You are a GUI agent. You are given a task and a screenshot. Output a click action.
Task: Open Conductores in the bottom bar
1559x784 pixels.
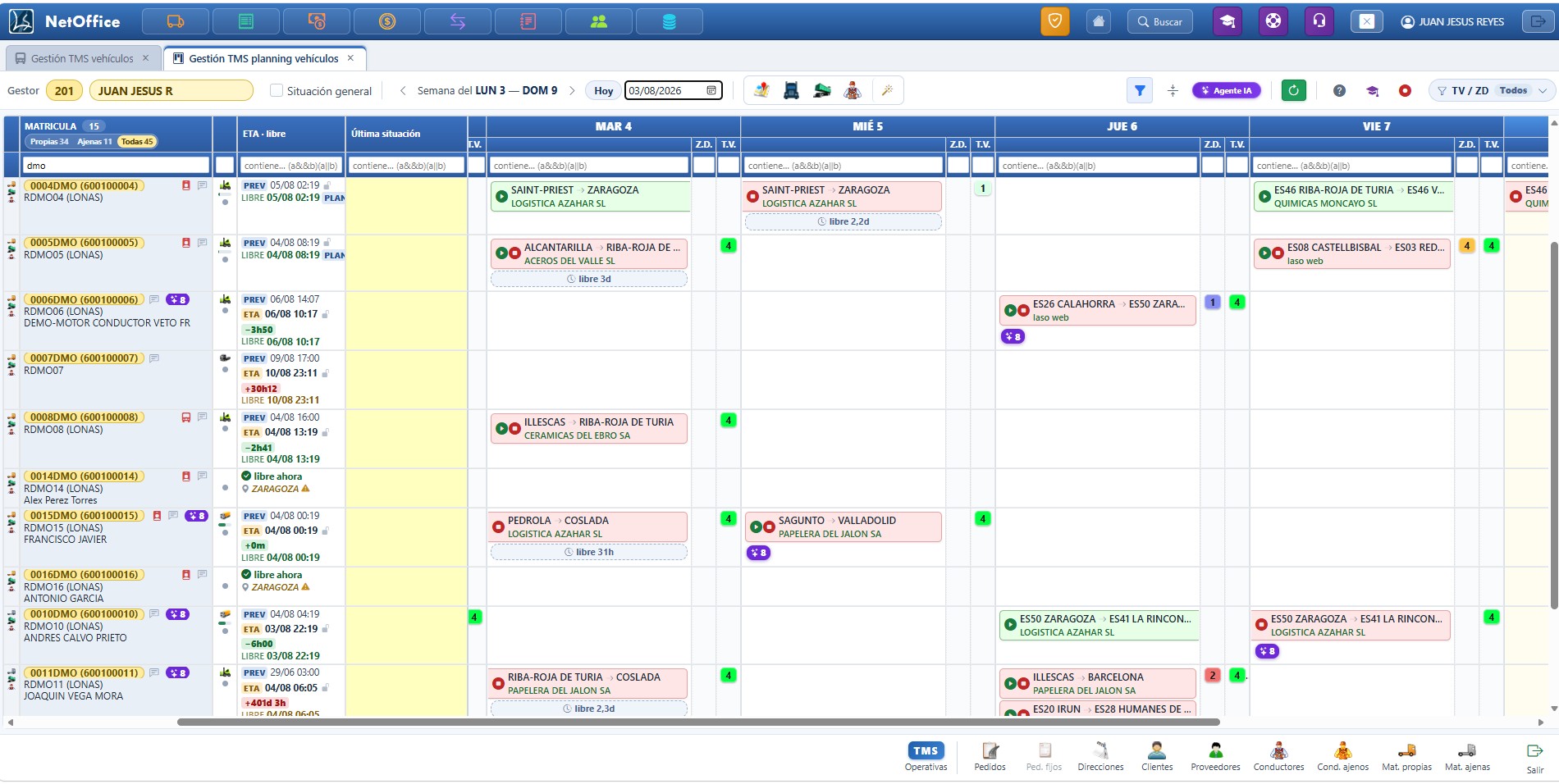[1278, 756]
